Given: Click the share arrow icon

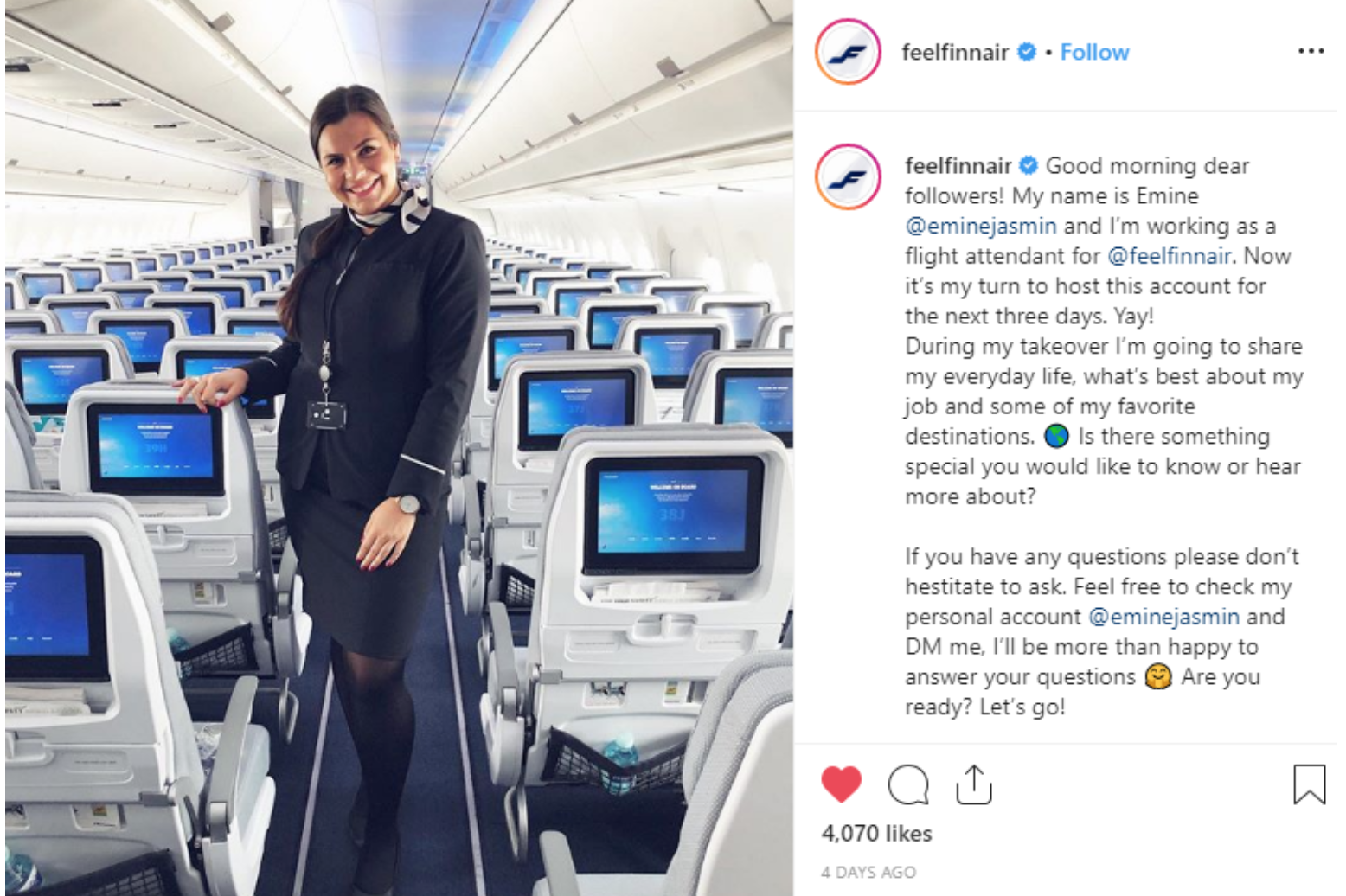Looking at the screenshot, I should [x=974, y=784].
